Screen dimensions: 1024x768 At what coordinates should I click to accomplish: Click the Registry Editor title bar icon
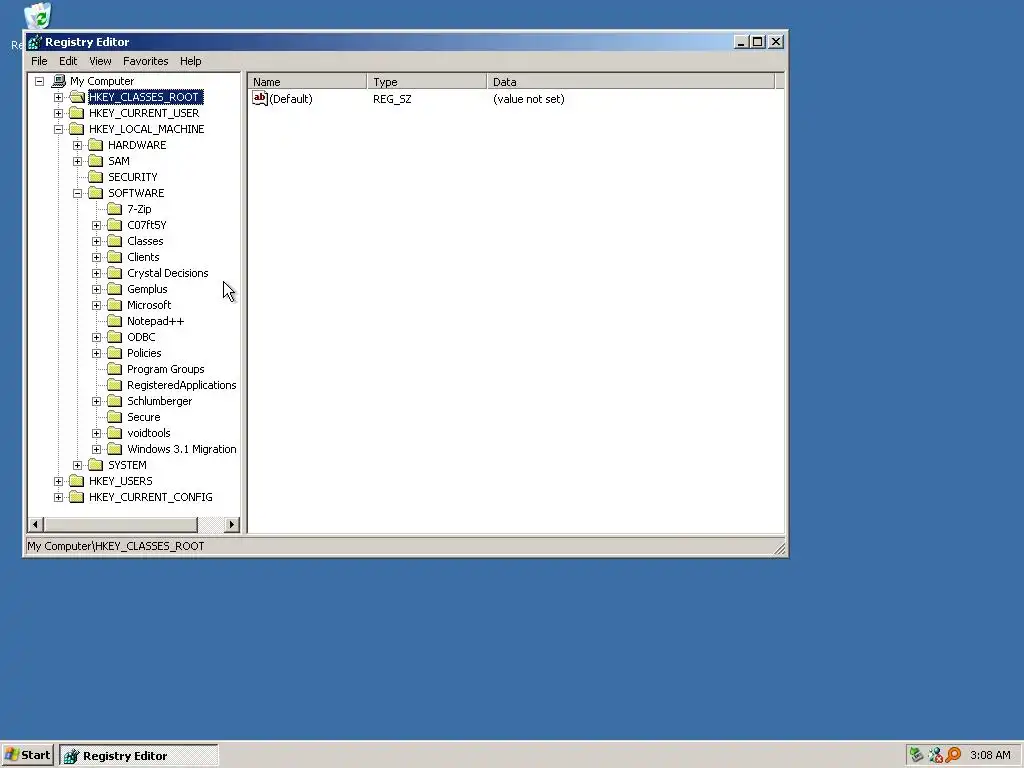[x=35, y=42]
